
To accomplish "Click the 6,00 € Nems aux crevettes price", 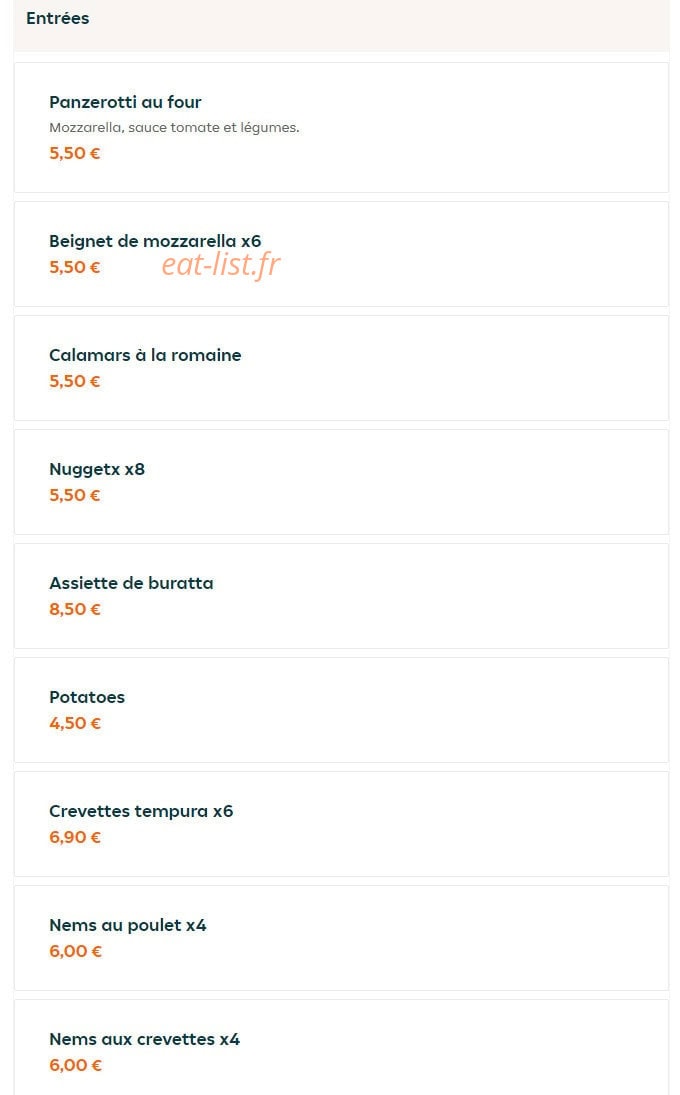I will point(75,1065).
